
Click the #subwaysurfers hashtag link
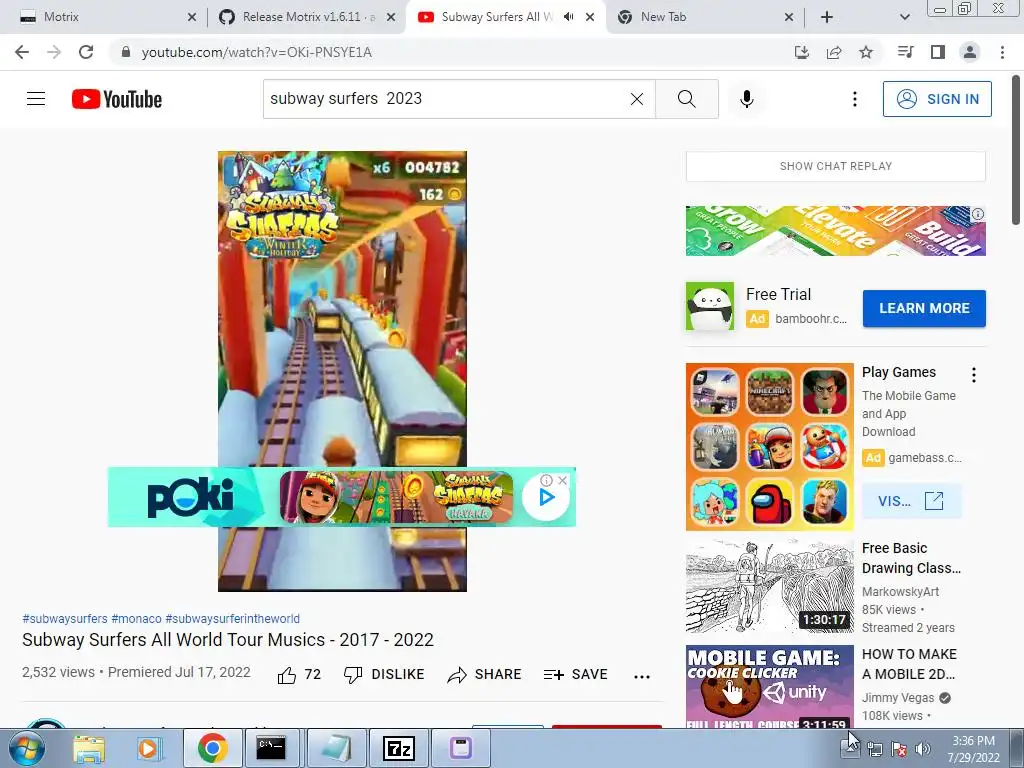coord(65,618)
